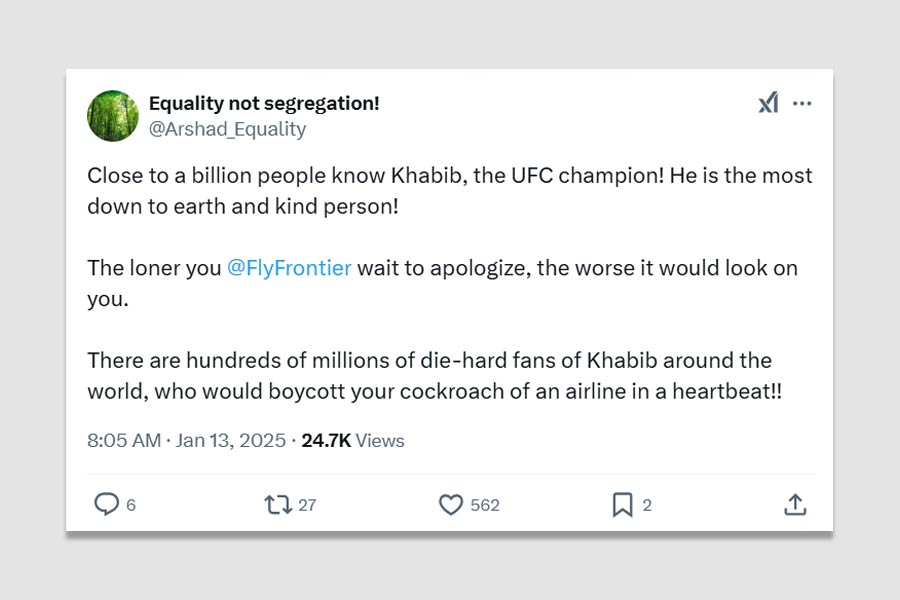The height and width of the screenshot is (600, 900).
Task: Bookmark this tweet
Action: coord(622,505)
